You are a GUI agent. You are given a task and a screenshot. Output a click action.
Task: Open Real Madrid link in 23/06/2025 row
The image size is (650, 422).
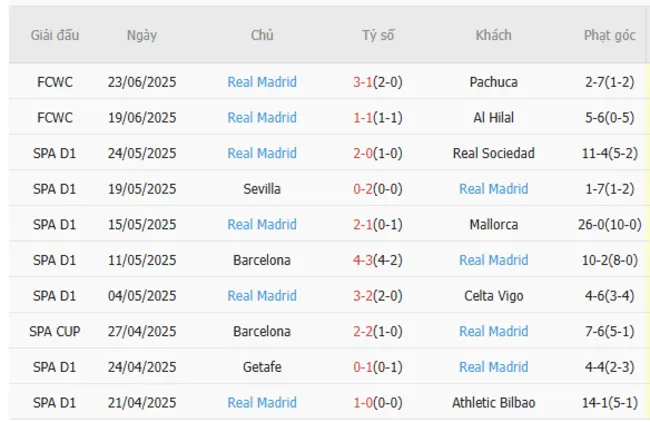coord(262,82)
